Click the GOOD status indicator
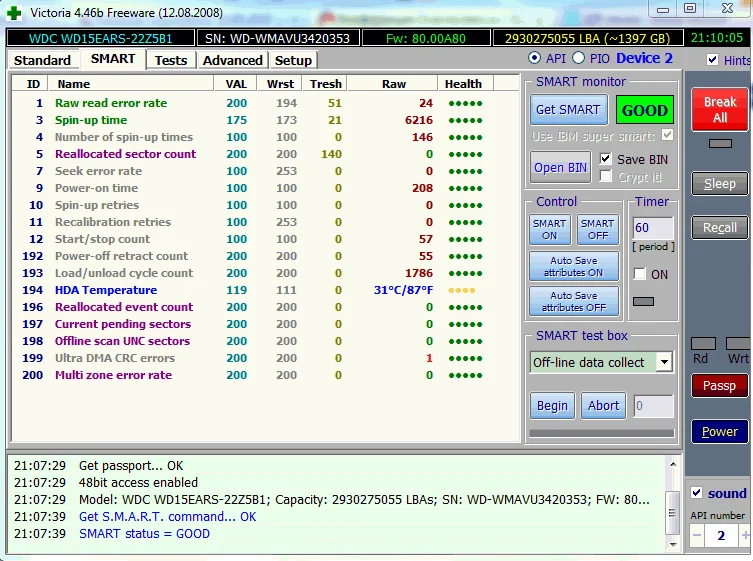This screenshot has width=753, height=561. (644, 110)
